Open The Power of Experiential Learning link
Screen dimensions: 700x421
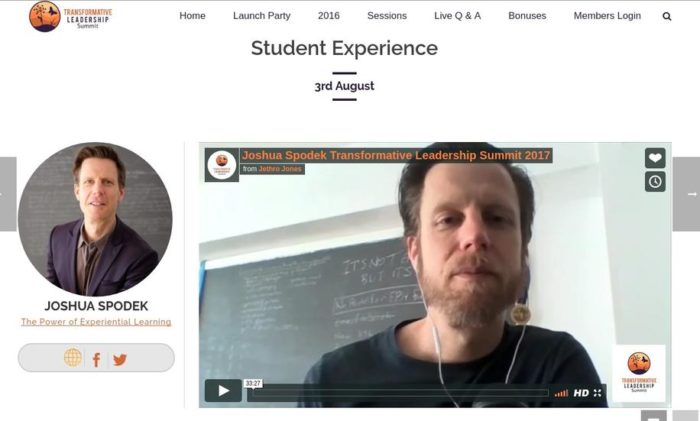pyautogui.click(x=96, y=321)
